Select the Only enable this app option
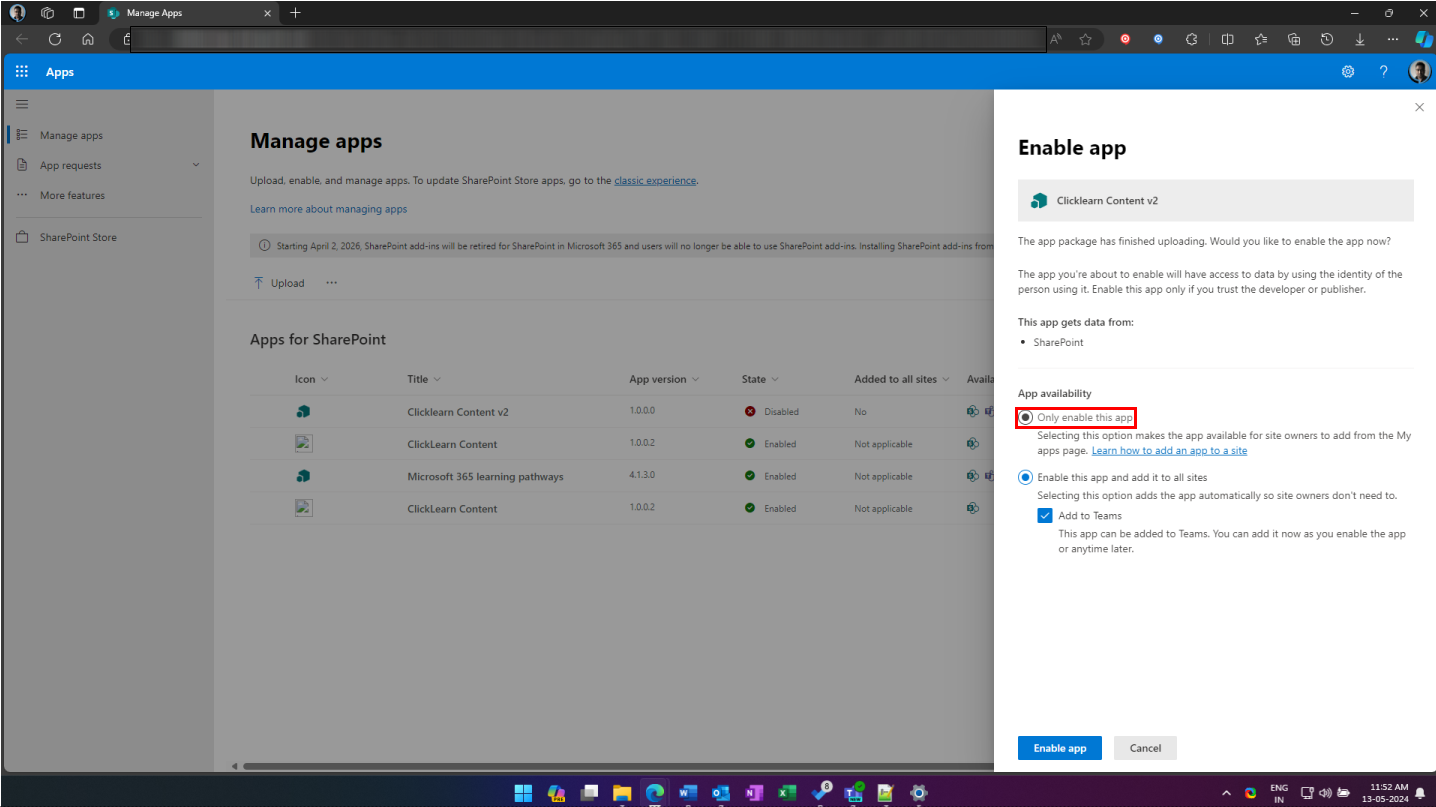 [x=1025, y=417]
